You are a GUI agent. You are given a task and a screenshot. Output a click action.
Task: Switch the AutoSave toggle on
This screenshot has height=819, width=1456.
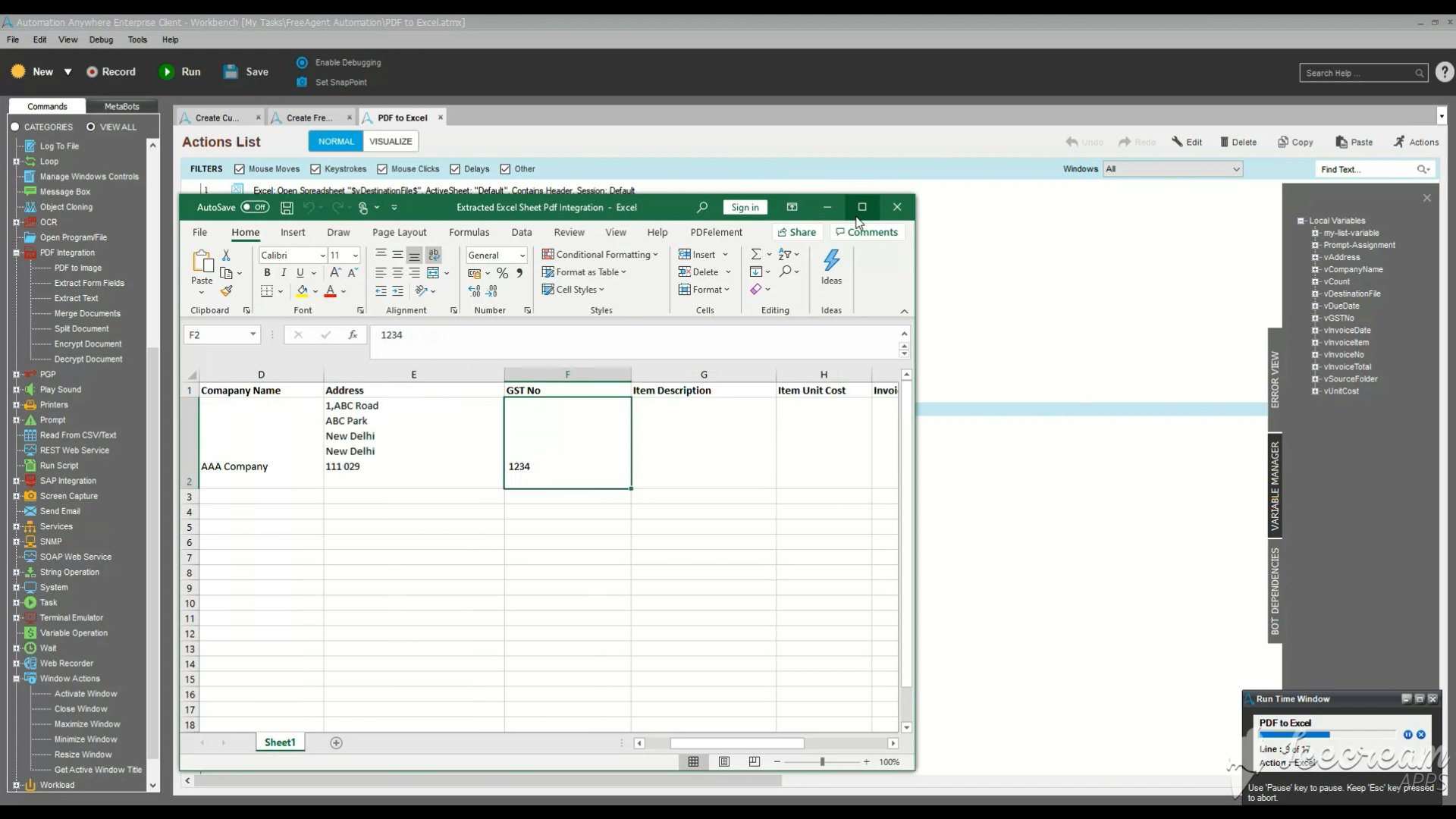pyautogui.click(x=255, y=207)
